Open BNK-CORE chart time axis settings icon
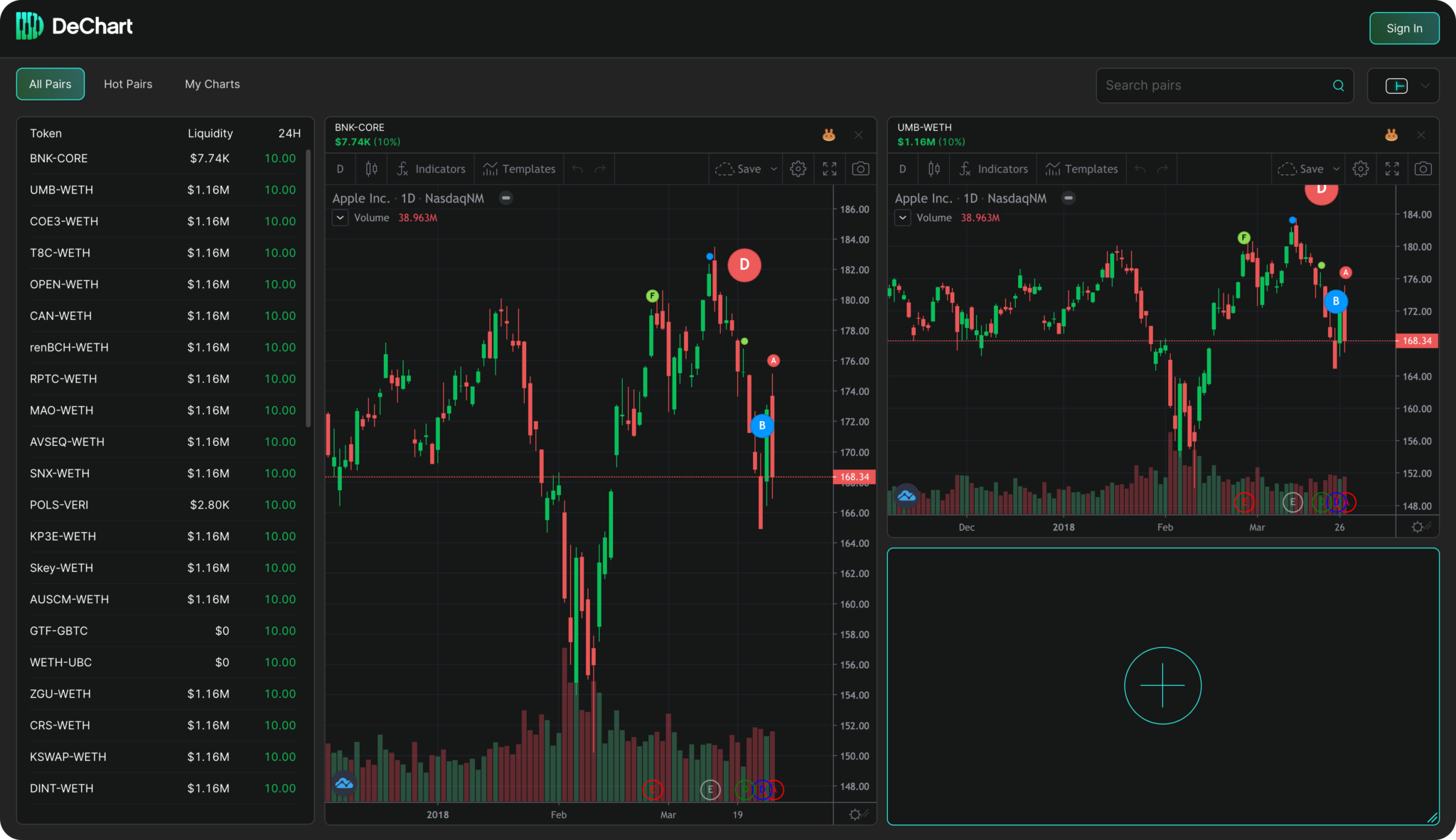The image size is (1456, 840). point(855,814)
